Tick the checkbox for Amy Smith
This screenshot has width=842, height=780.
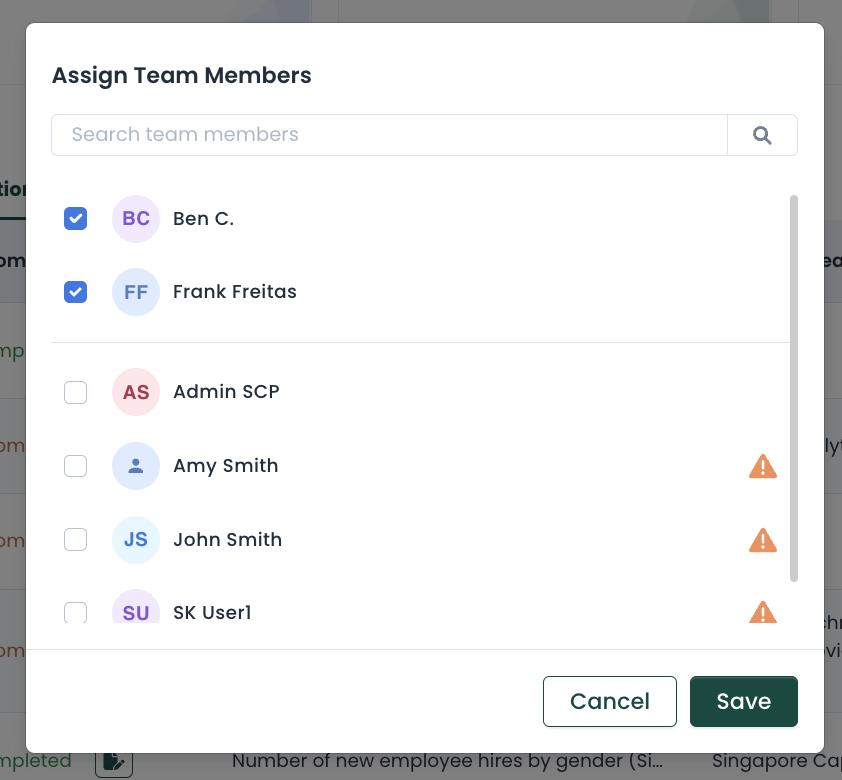[75, 466]
